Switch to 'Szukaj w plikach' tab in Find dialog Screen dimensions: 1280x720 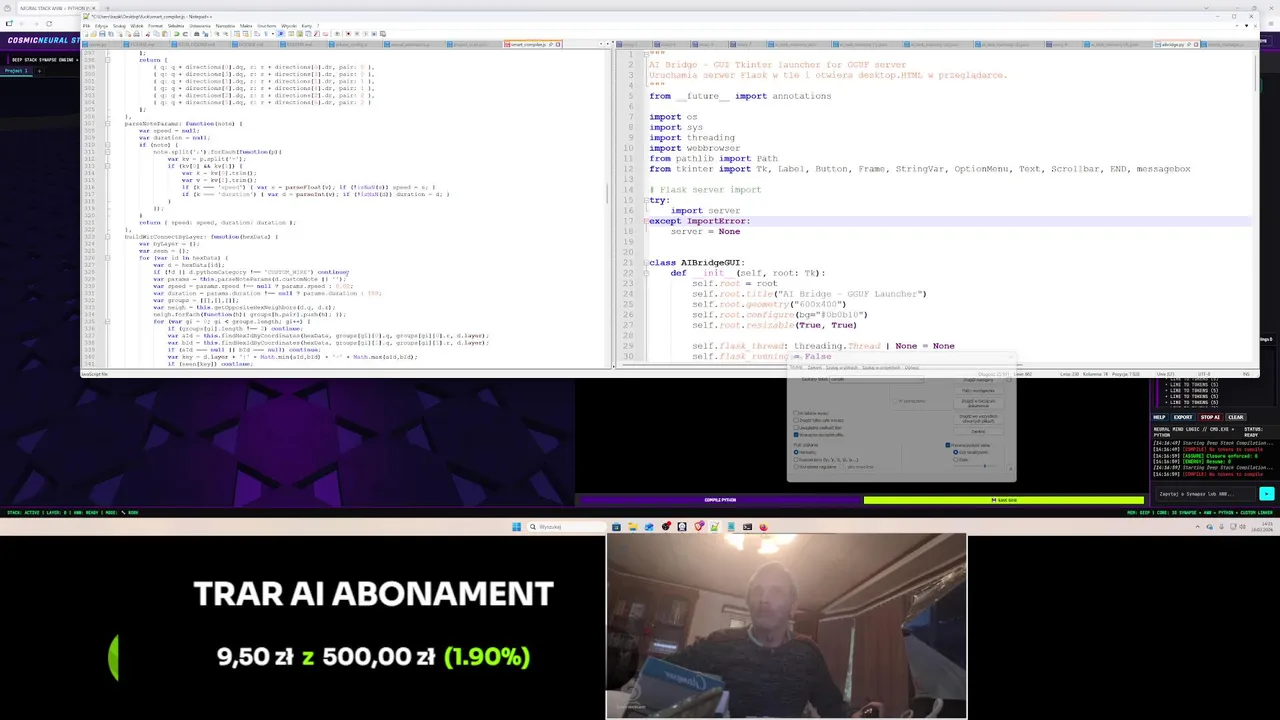[x=842, y=368]
